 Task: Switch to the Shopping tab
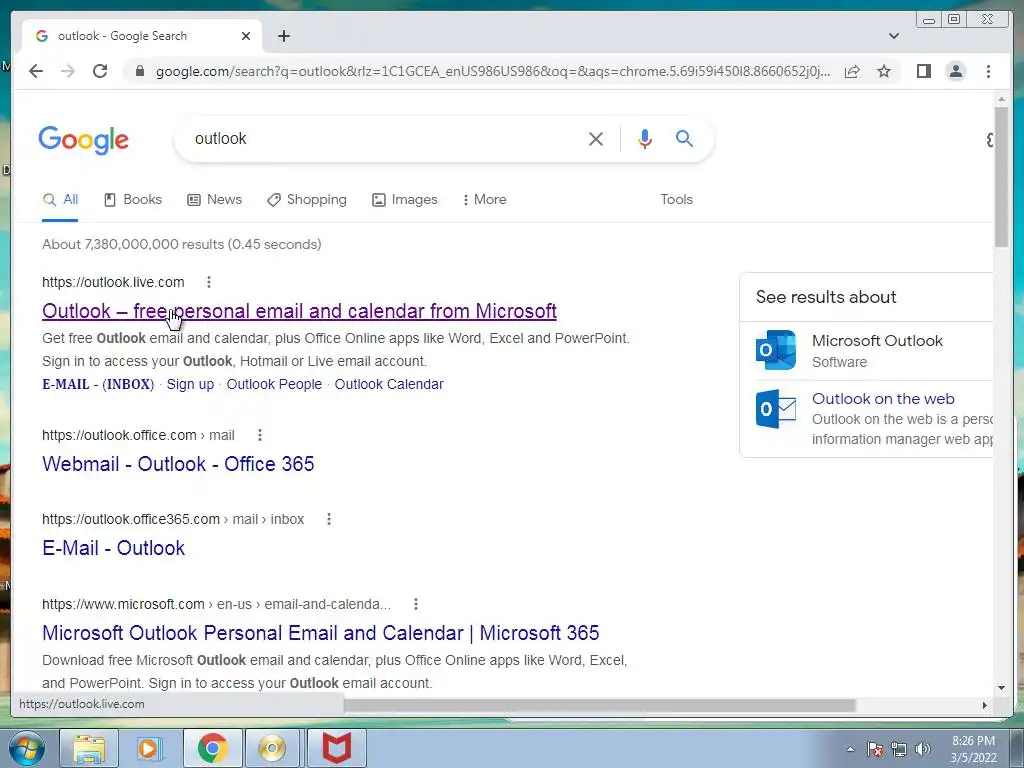pos(306,200)
